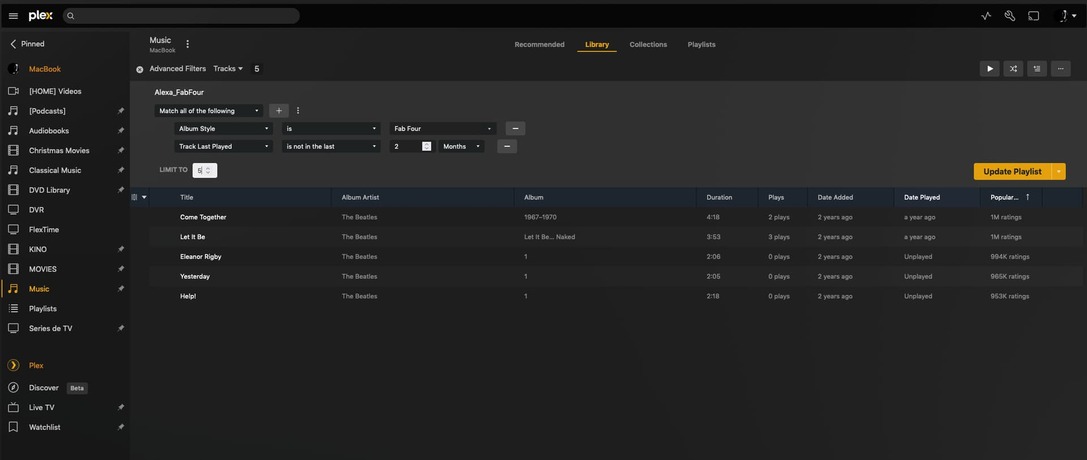Click the Live TV icon
Screen dimensions: 1087x460
(13, 407)
